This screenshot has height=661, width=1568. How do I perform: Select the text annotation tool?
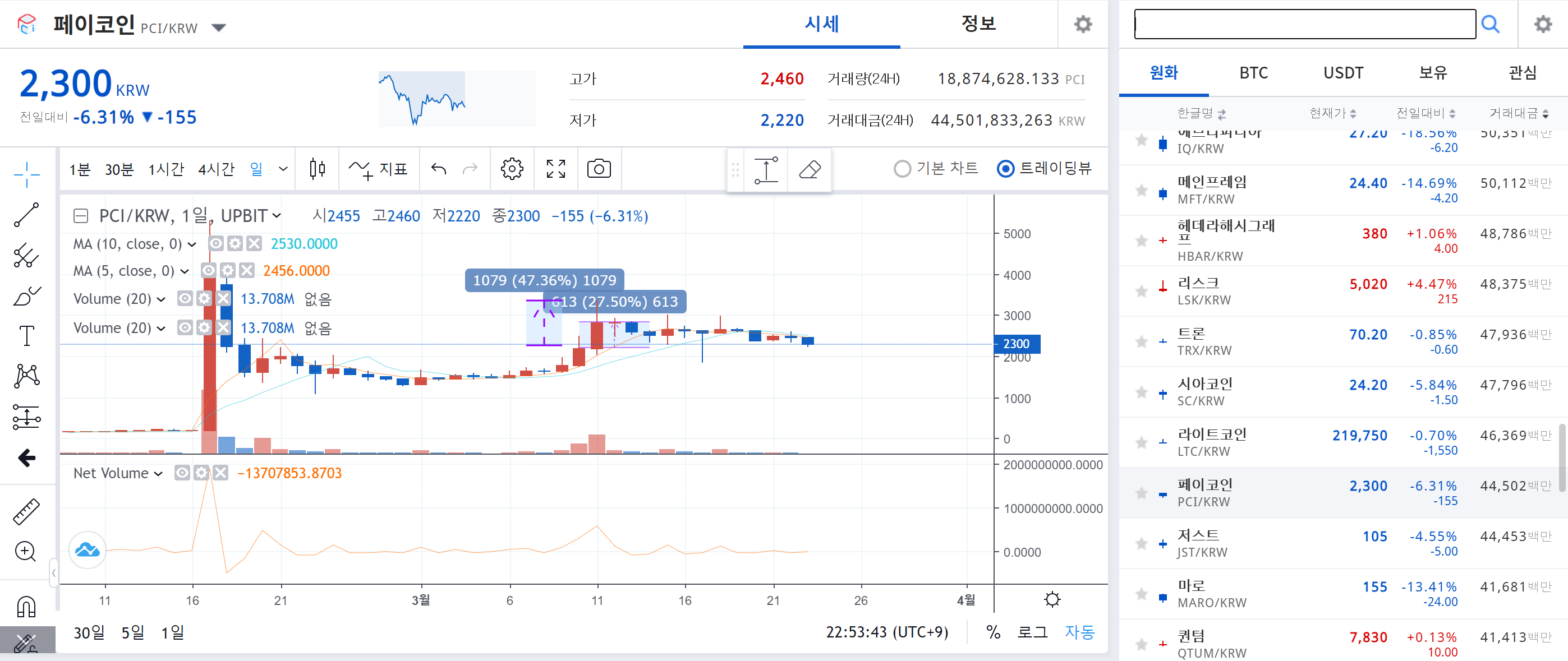(27, 336)
